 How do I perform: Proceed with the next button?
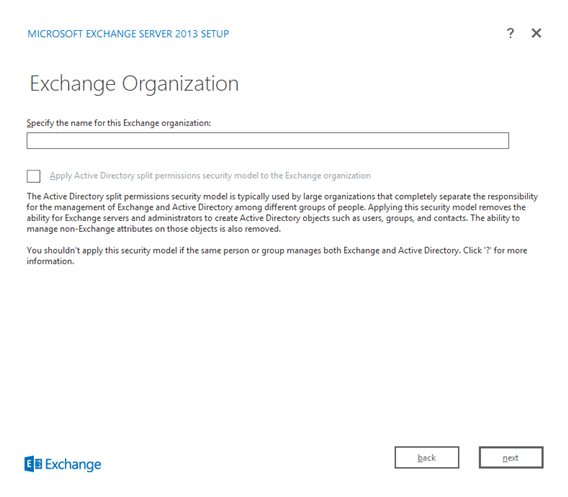[x=511, y=458]
